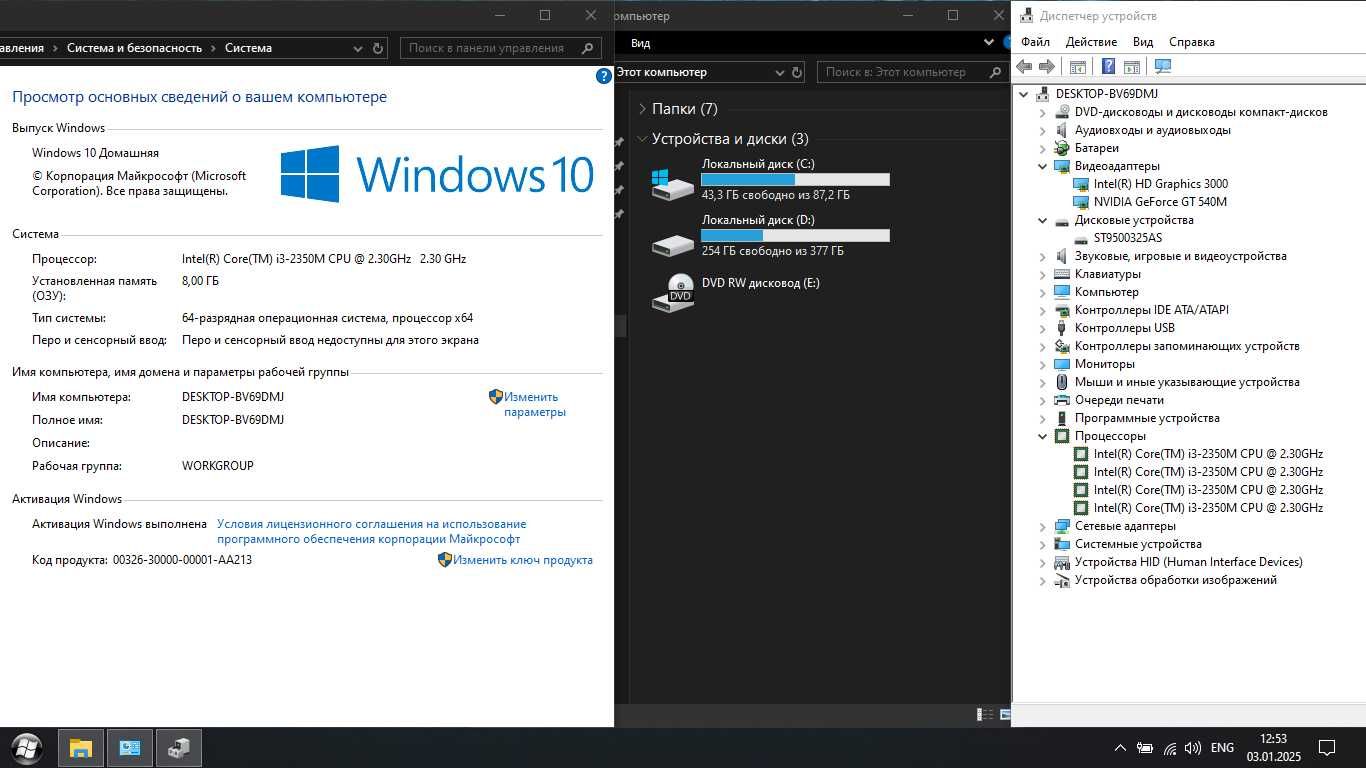Expand the Сетевые адаптеры node

pyautogui.click(x=1043, y=526)
